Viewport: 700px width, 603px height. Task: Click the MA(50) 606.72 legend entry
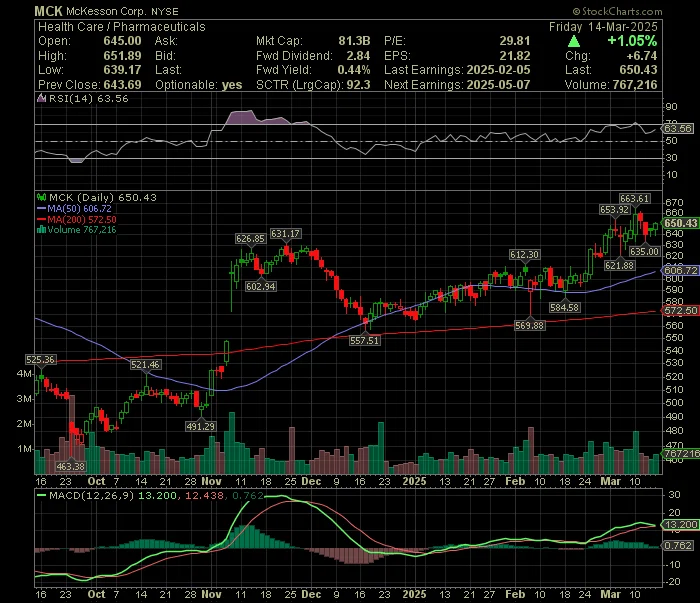click(79, 209)
